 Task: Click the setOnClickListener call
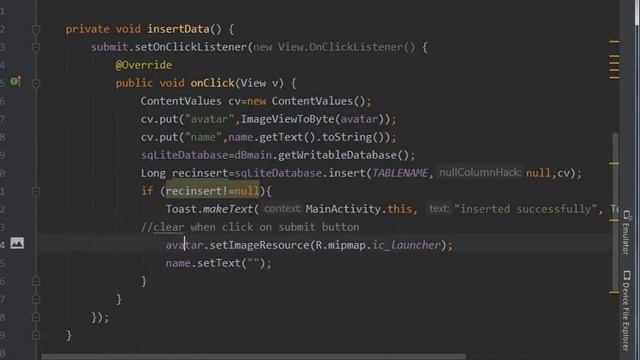coord(191,47)
